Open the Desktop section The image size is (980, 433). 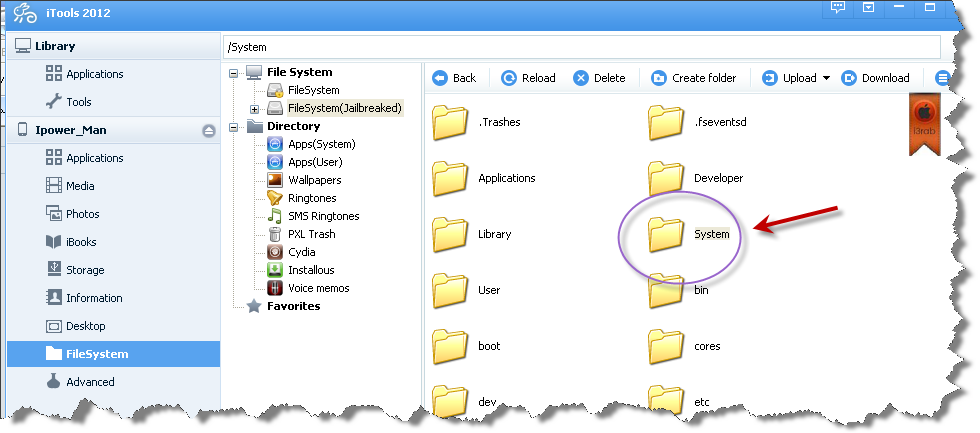[x=76, y=326]
